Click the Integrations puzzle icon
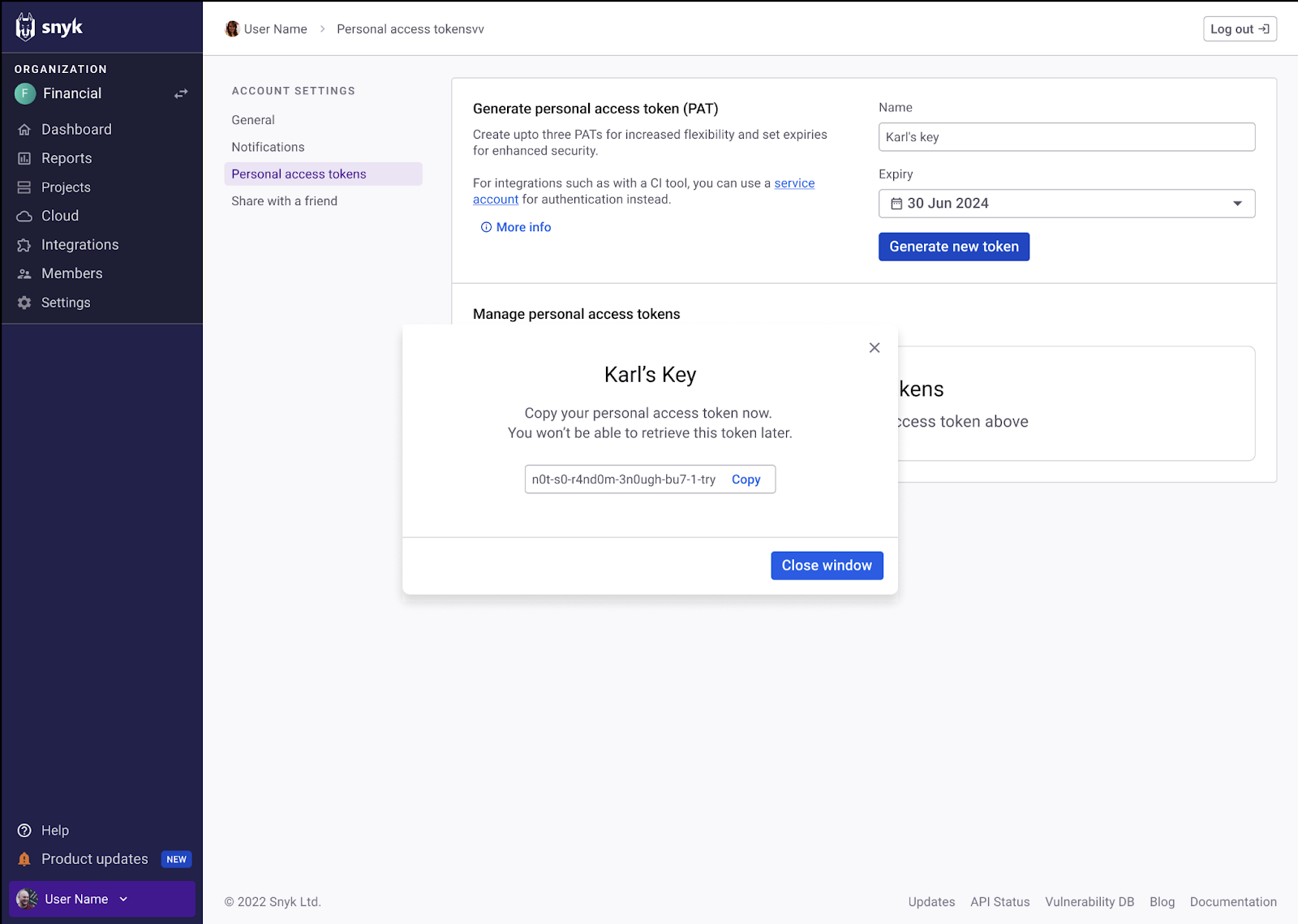This screenshot has height=924, width=1298. (24, 245)
